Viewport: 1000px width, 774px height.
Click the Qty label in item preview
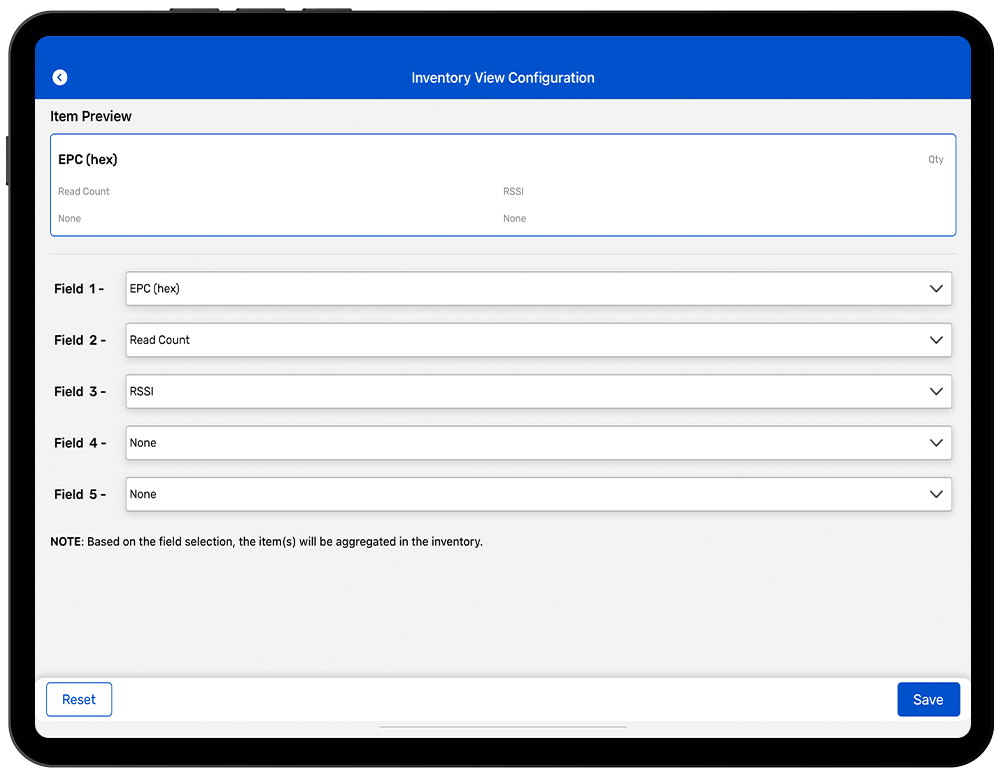point(935,160)
